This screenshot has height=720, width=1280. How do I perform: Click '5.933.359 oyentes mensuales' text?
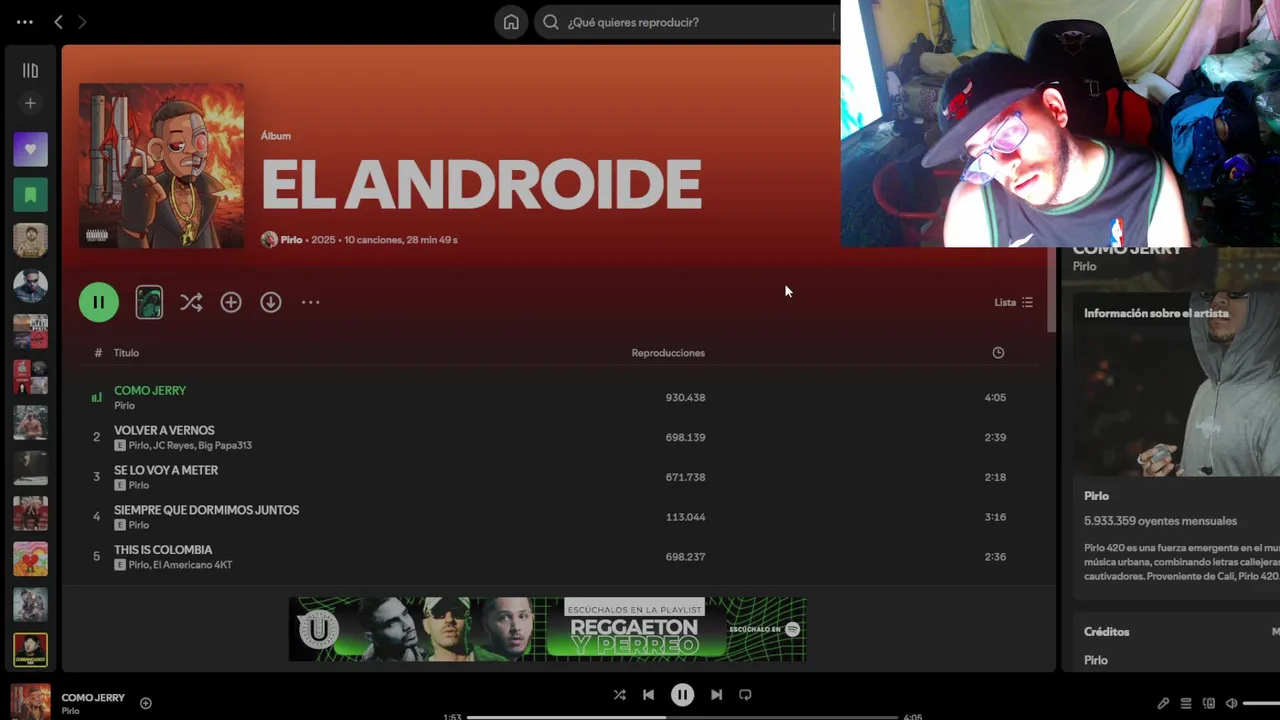[1160, 521]
